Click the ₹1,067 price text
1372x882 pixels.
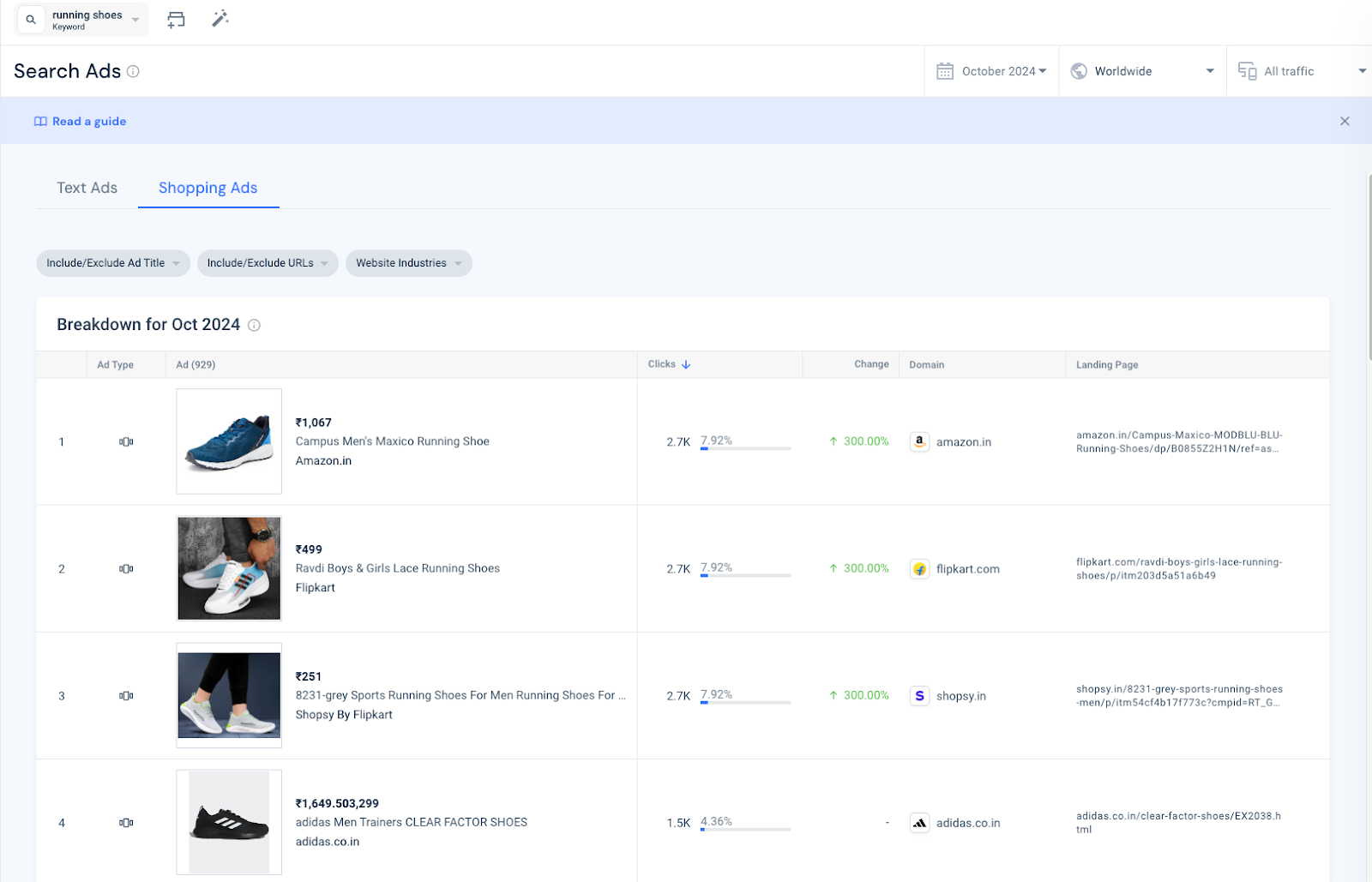(313, 423)
